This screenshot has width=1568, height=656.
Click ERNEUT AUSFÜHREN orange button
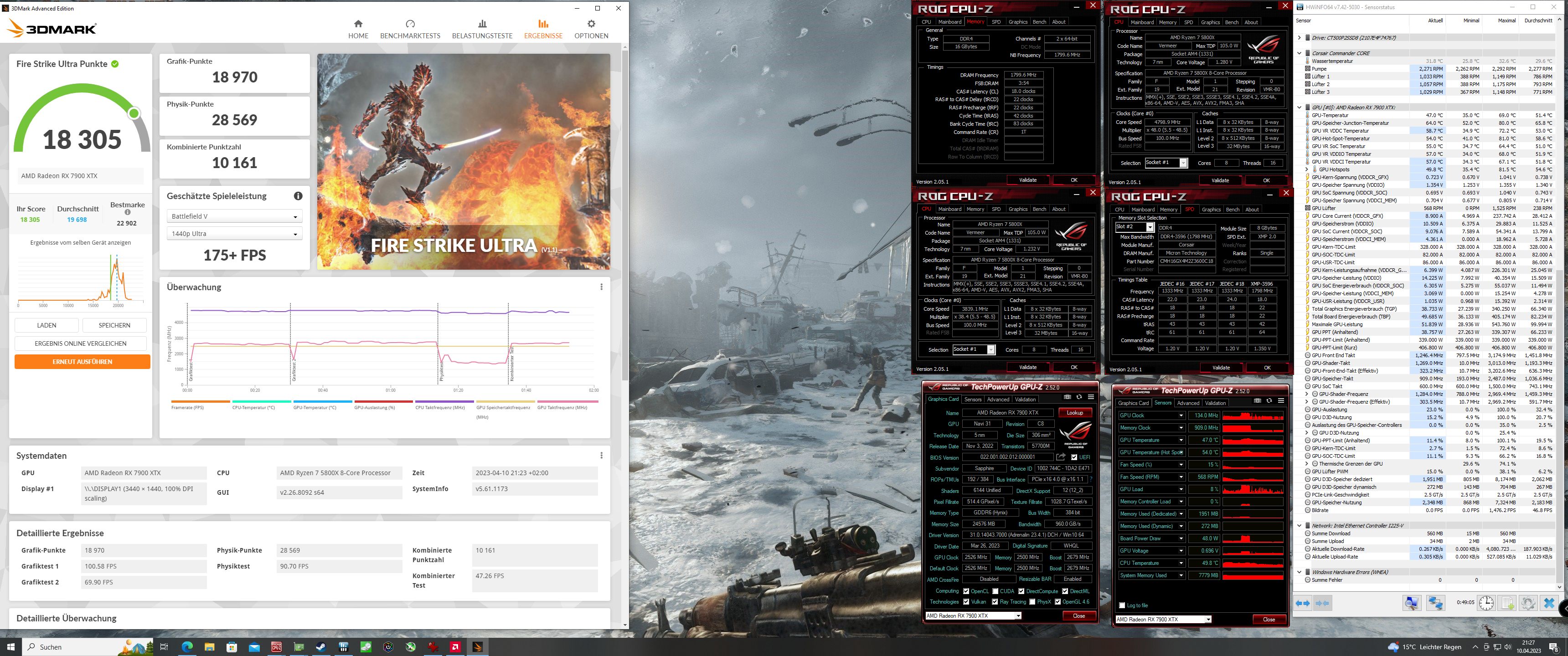coord(82,361)
